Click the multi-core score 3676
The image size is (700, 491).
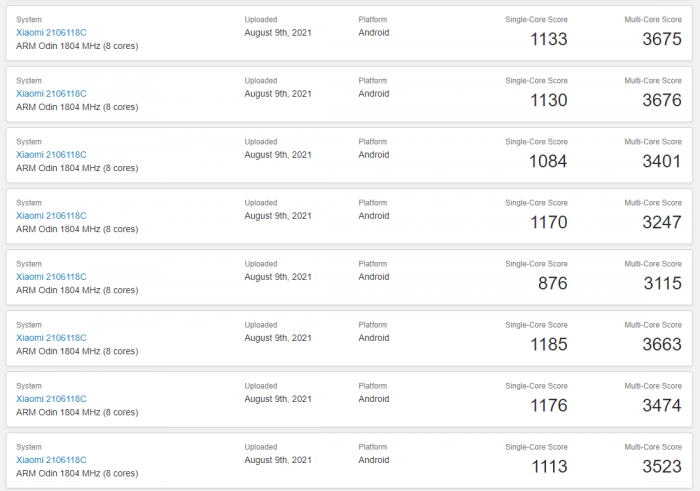662,100
